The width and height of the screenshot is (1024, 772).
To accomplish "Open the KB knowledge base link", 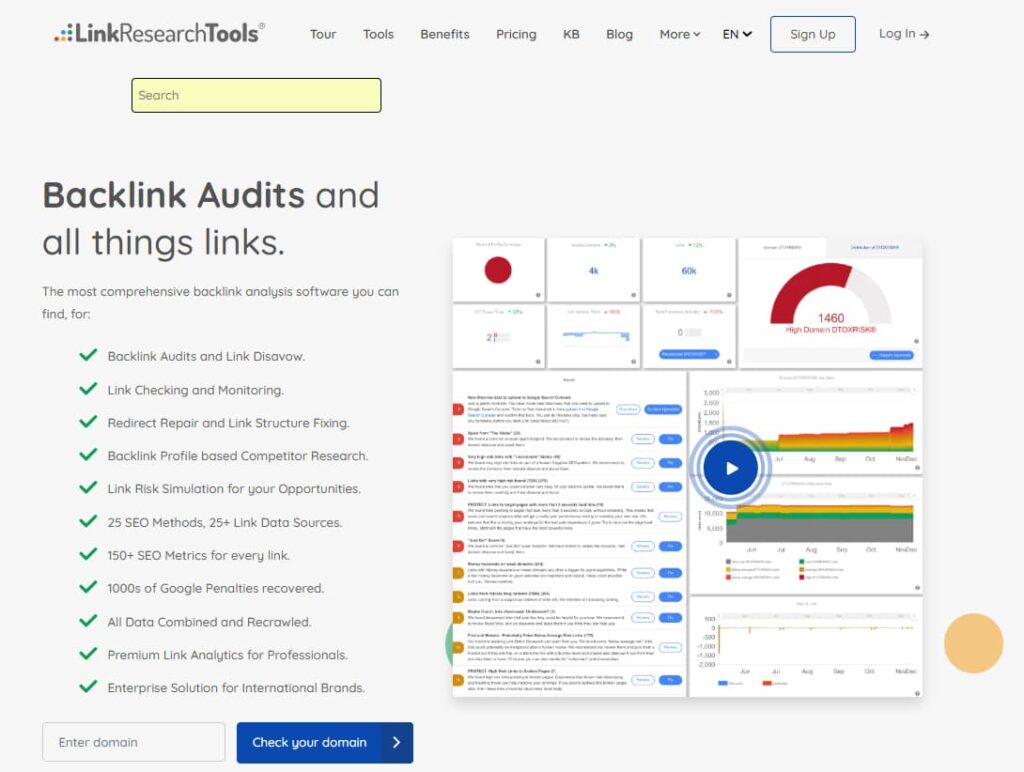I will click(571, 34).
